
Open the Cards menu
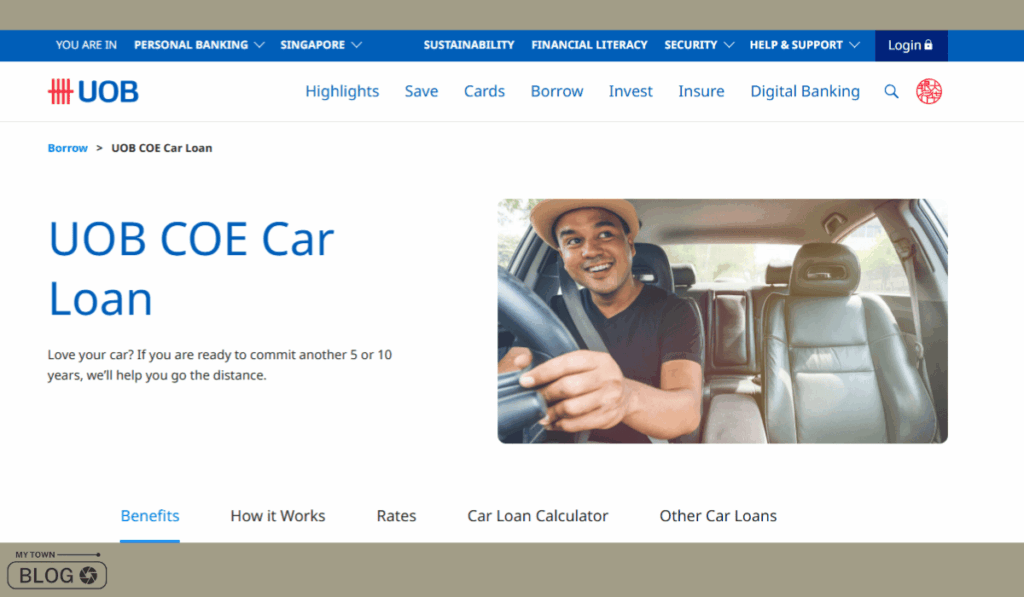(484, 91)
